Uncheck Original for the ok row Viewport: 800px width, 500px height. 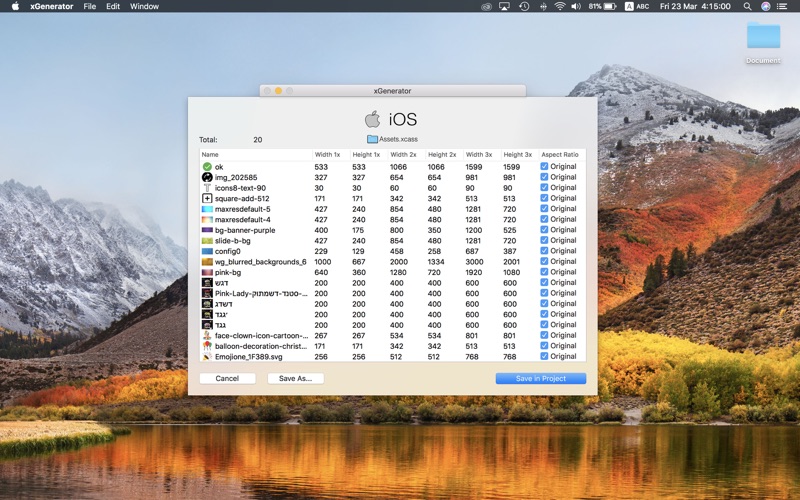pos(544,166)
